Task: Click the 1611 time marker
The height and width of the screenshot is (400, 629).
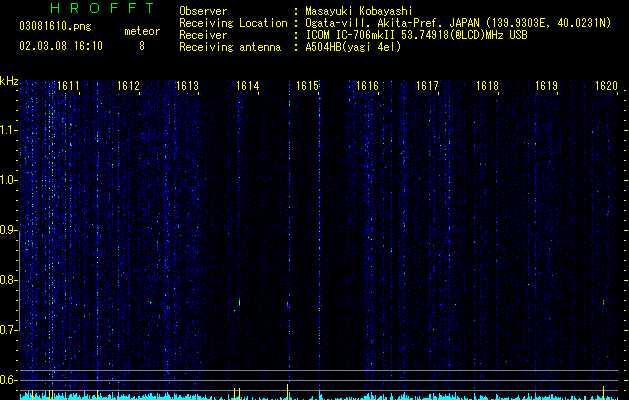Action: click(x=68, y=86)
